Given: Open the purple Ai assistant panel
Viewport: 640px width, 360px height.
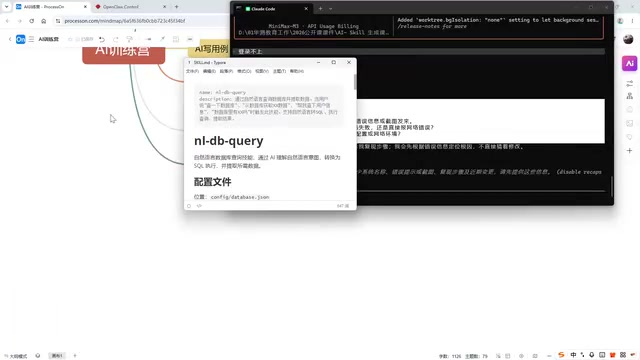Looking at the screenshot, I should (629, 63).
